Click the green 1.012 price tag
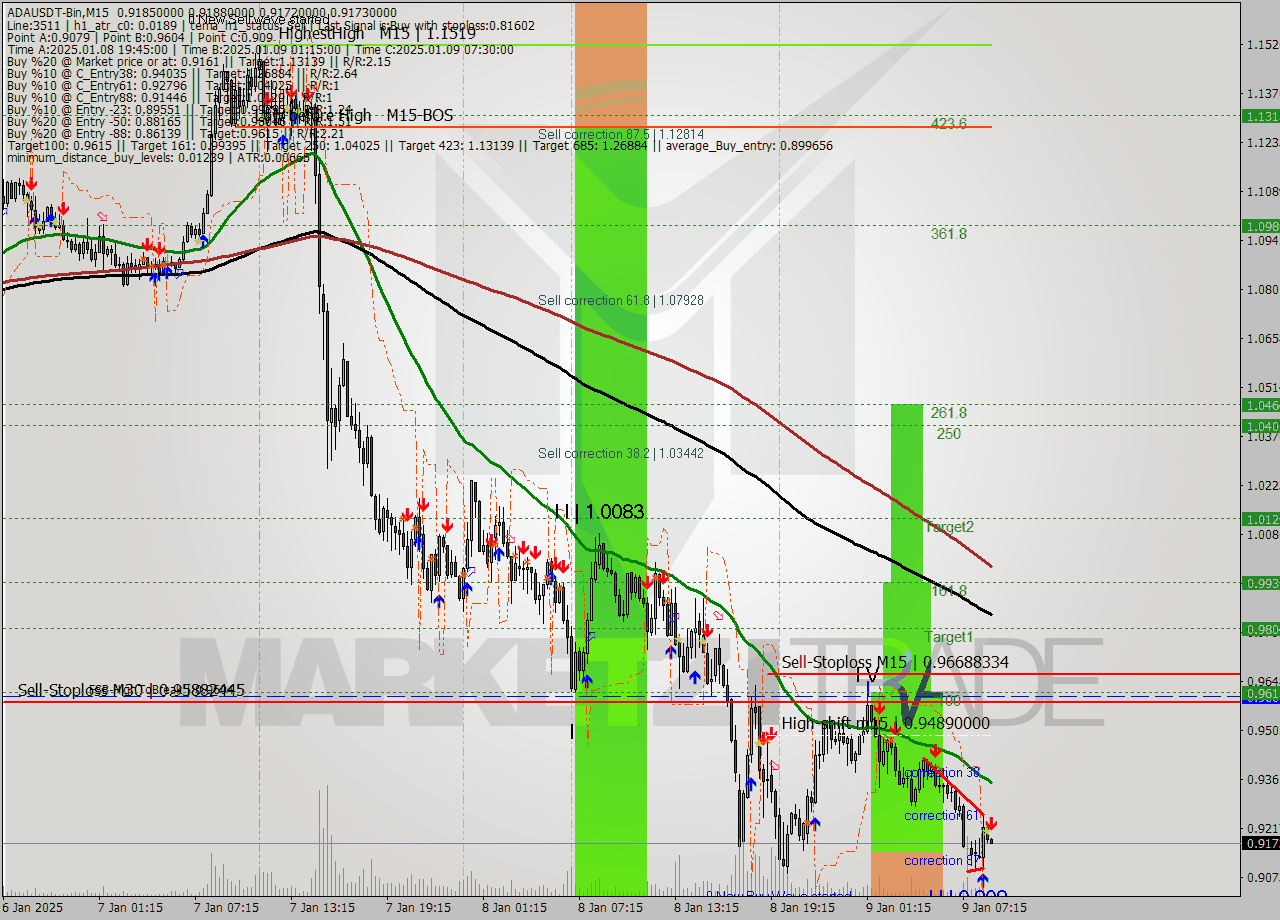Screen dimensions: 1280x920 (1260, 518)
